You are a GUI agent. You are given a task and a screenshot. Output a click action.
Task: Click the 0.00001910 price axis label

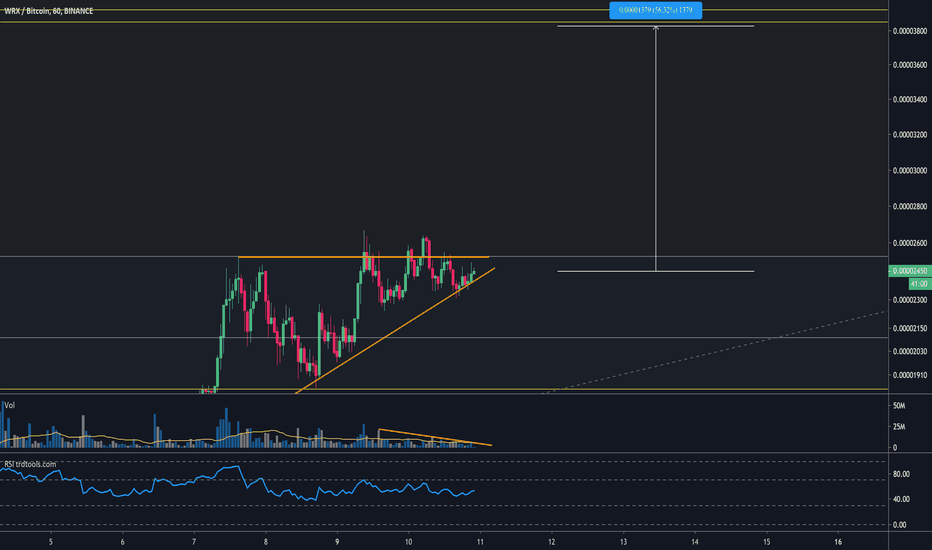910,375
